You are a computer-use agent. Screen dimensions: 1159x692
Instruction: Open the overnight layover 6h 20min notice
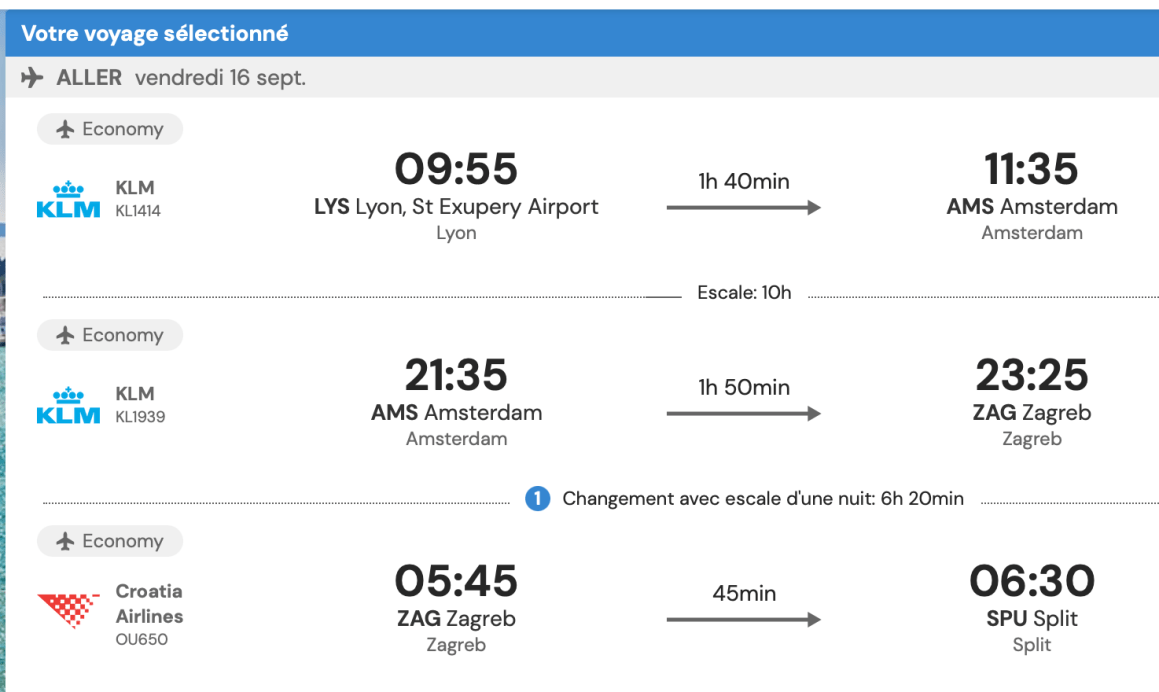pos(762,498)
